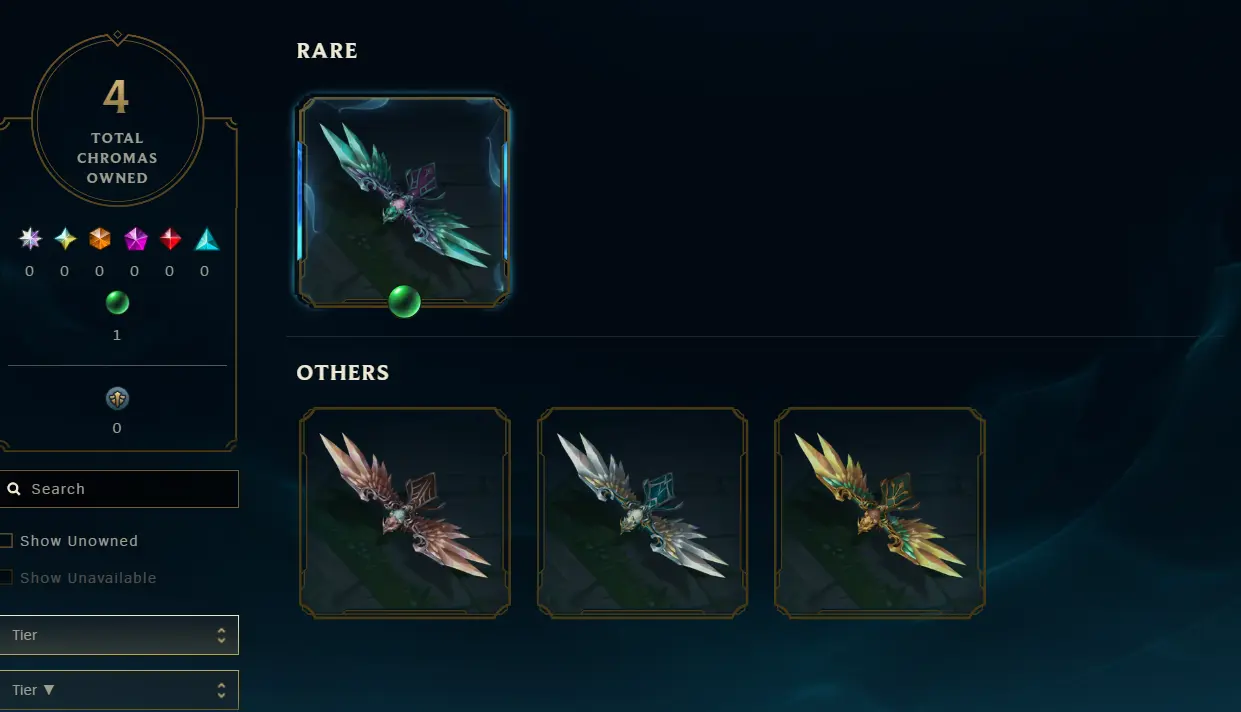1241x712 pixels.
Task: Select the rose pink chroma thumbnail
Action: [x=405, y=513]
